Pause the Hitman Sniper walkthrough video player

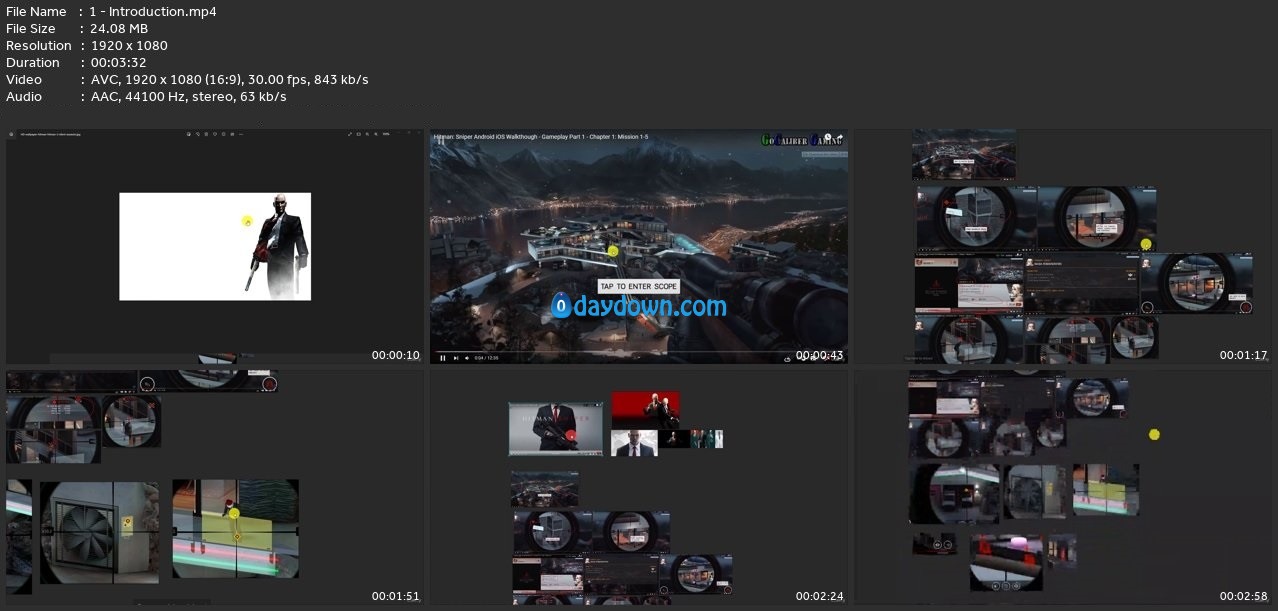[443, 358]
